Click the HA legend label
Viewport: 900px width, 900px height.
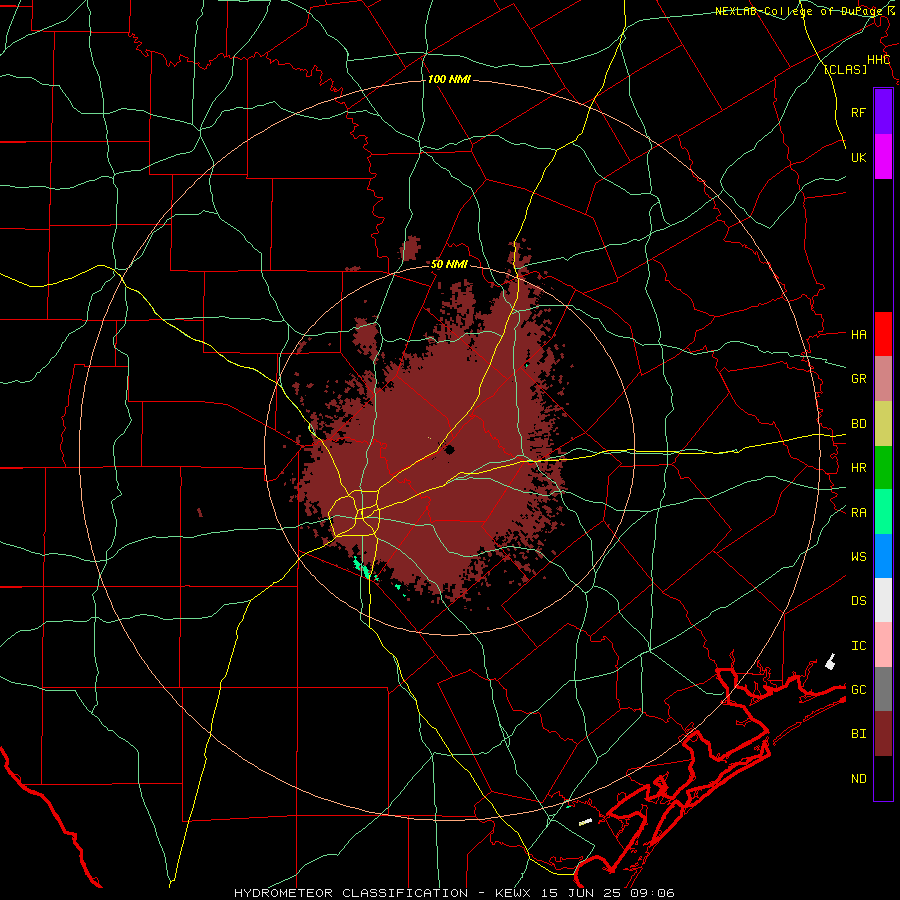858,335
